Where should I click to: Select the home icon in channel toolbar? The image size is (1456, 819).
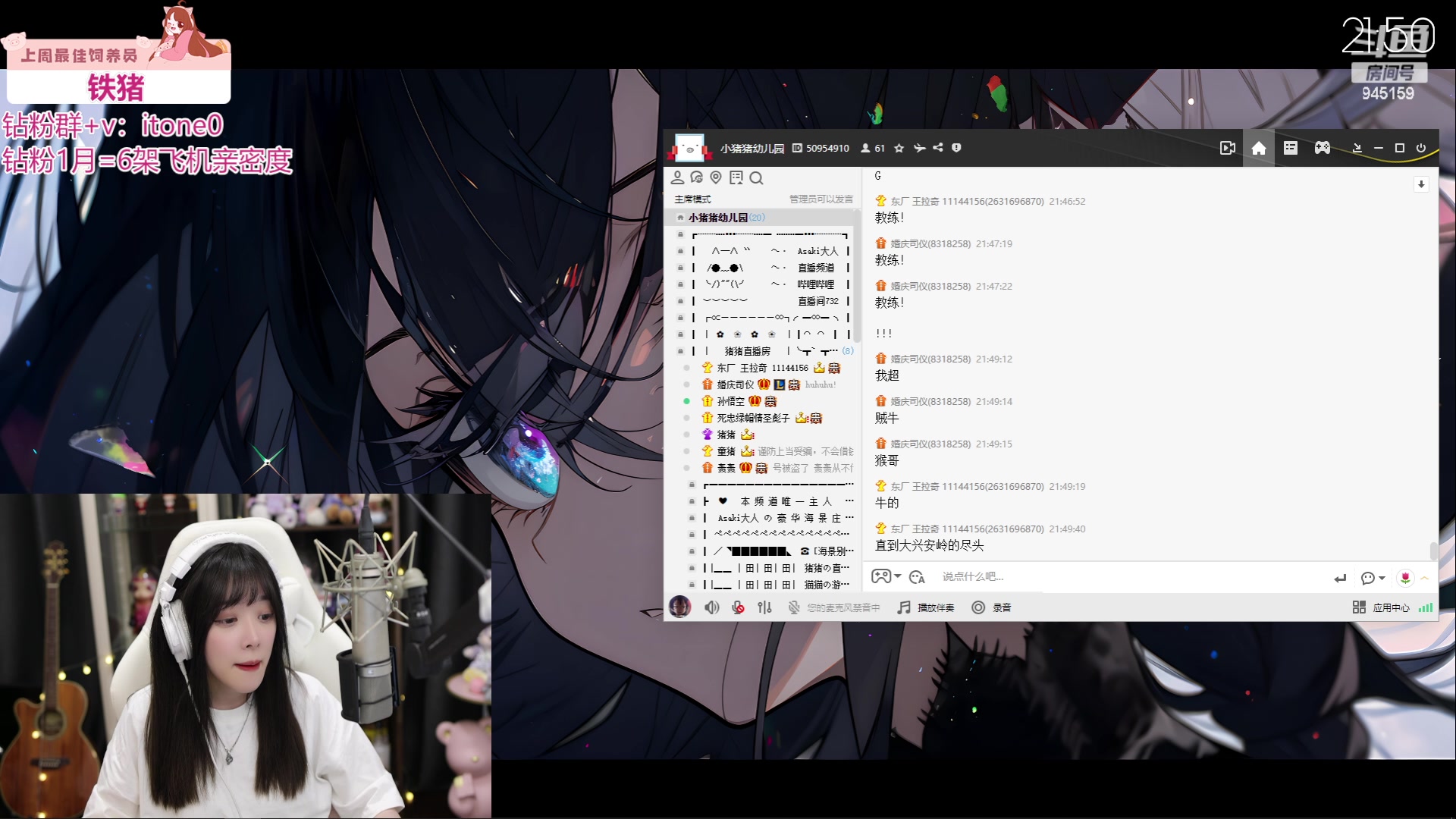click(1258, 148)
